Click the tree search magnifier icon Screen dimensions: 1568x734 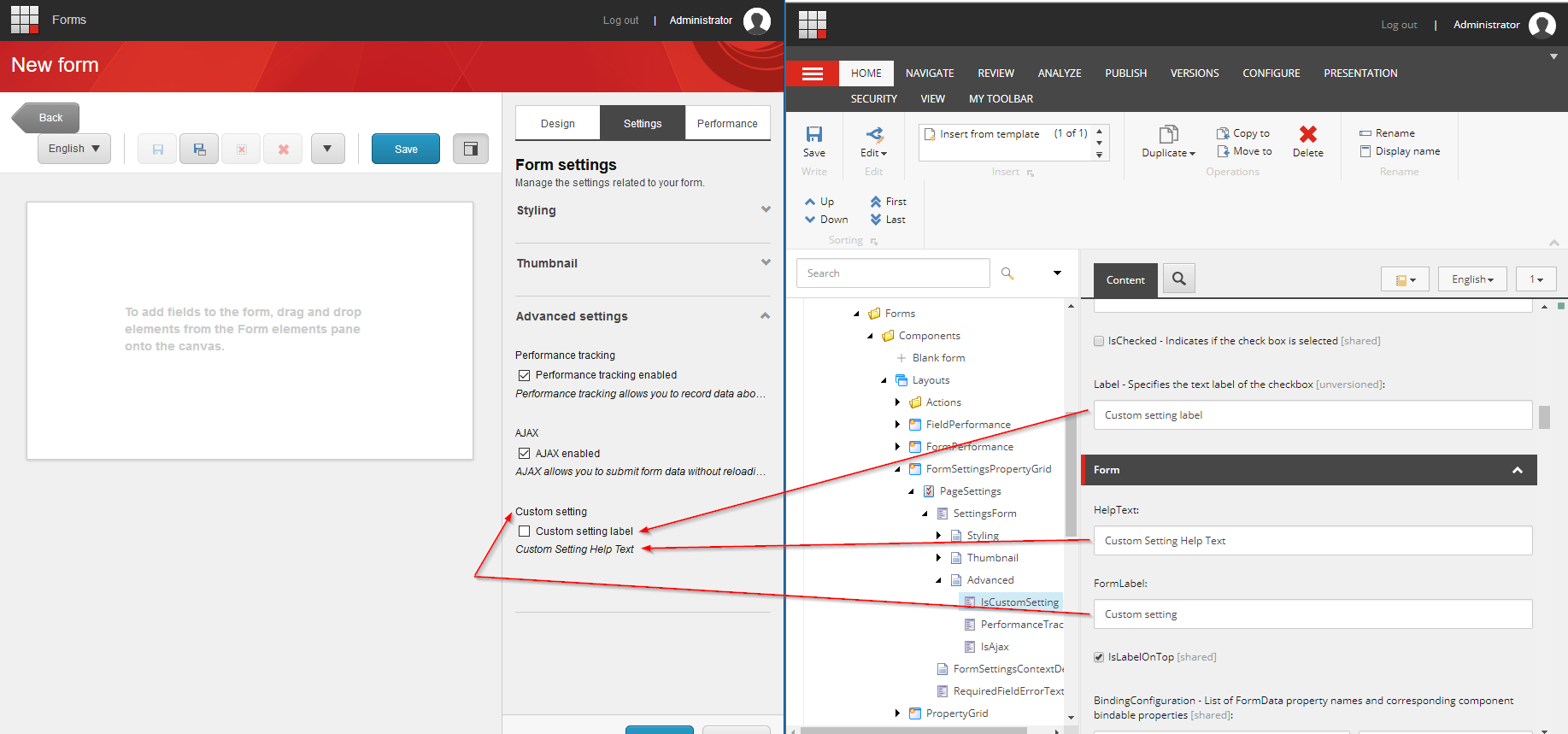(x=1007, y=273)
